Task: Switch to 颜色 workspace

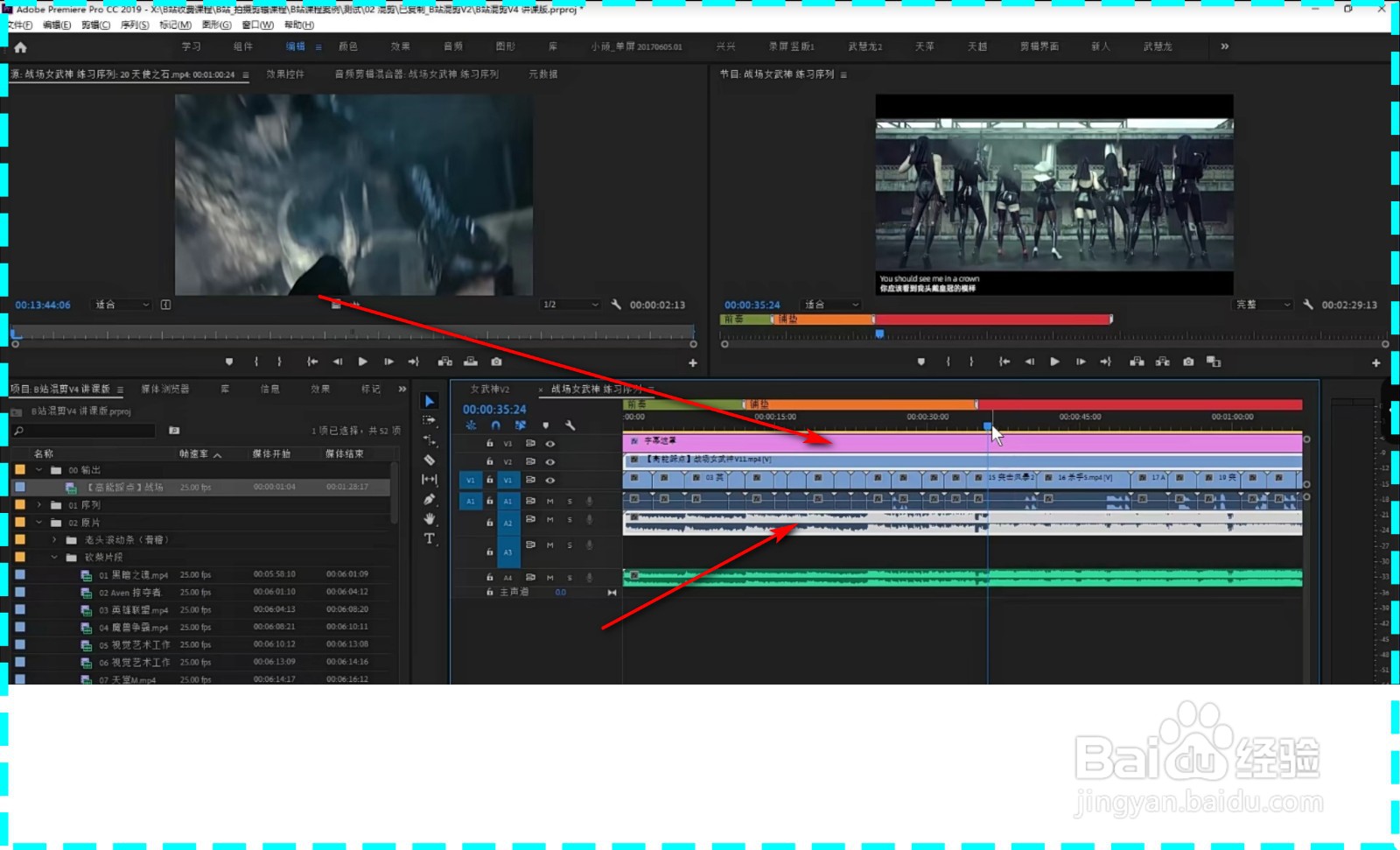Action: (x=348, y=46)
